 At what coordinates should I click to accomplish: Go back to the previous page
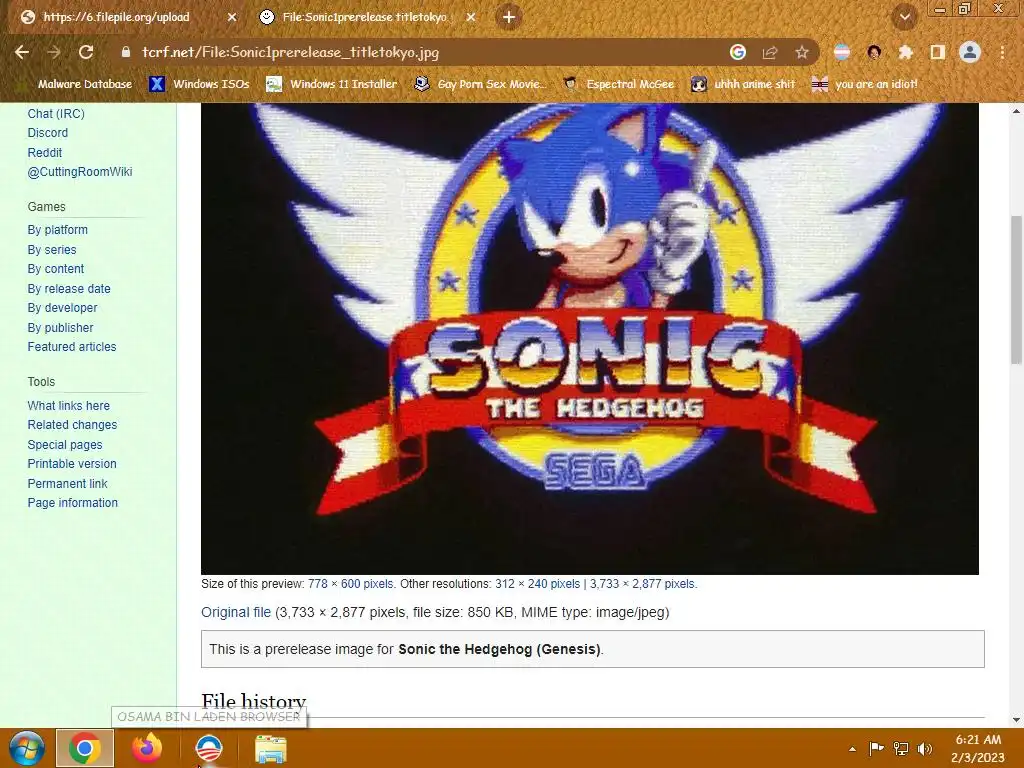[22, 52]
